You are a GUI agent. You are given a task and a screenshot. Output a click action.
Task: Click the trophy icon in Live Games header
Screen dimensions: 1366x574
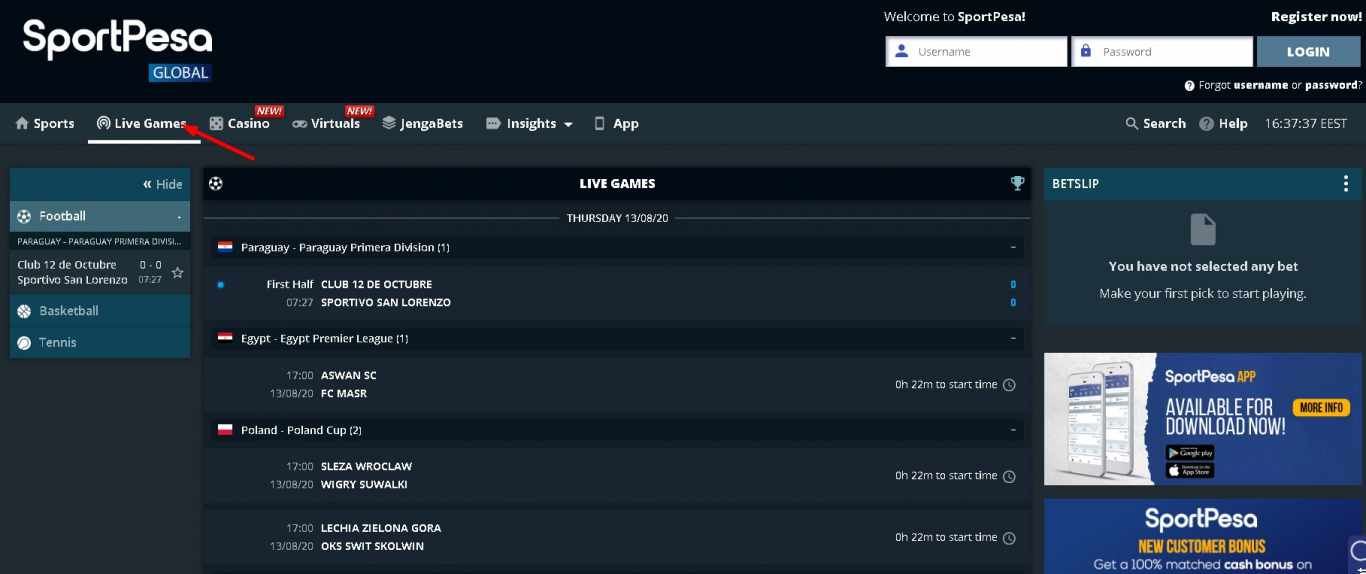[1017, 183]
